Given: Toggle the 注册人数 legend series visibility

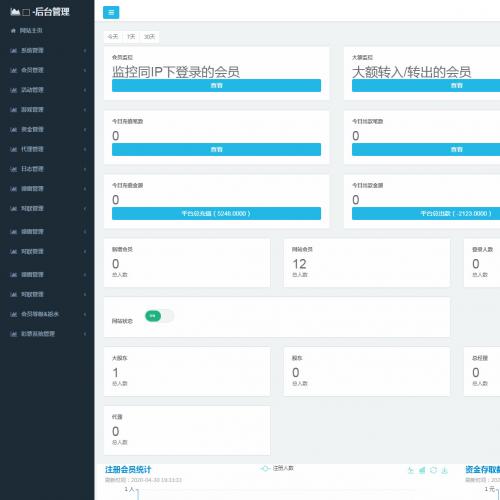Looking at the screenshot, I should [277, 468].
